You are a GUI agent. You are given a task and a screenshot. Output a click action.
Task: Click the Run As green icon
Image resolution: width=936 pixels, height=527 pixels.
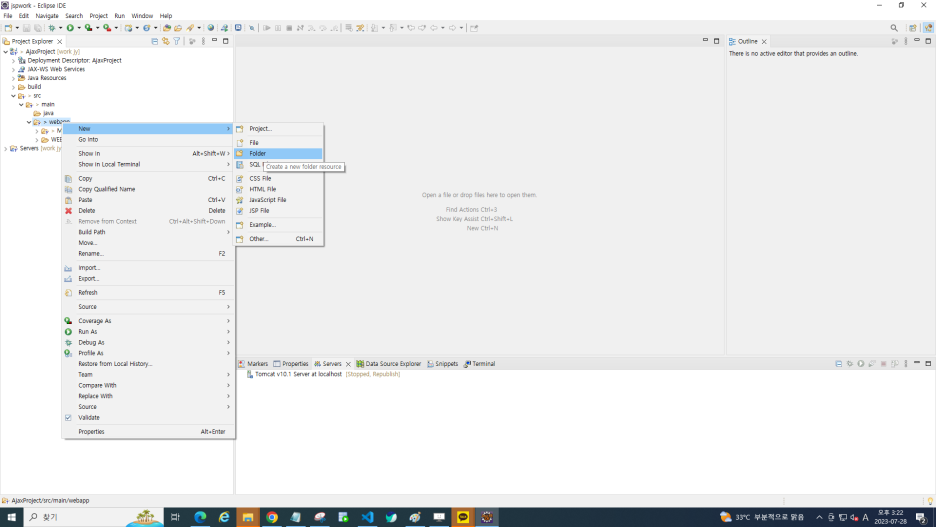[69, 332]
